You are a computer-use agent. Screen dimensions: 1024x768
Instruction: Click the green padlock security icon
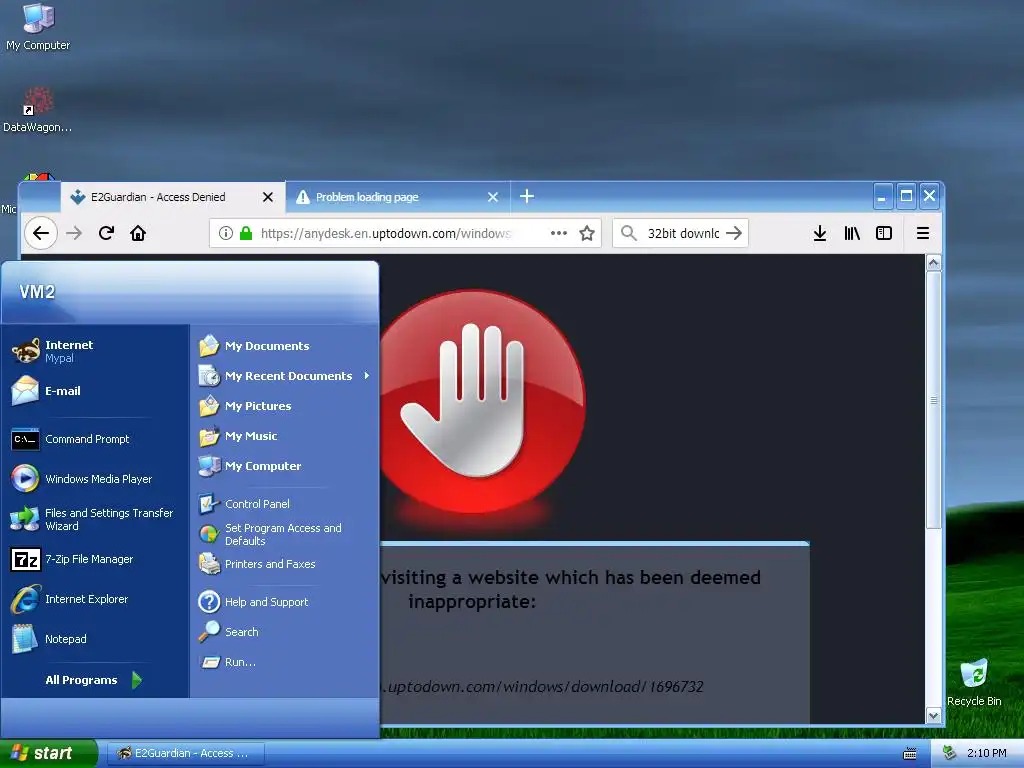[x=246, y=233]
